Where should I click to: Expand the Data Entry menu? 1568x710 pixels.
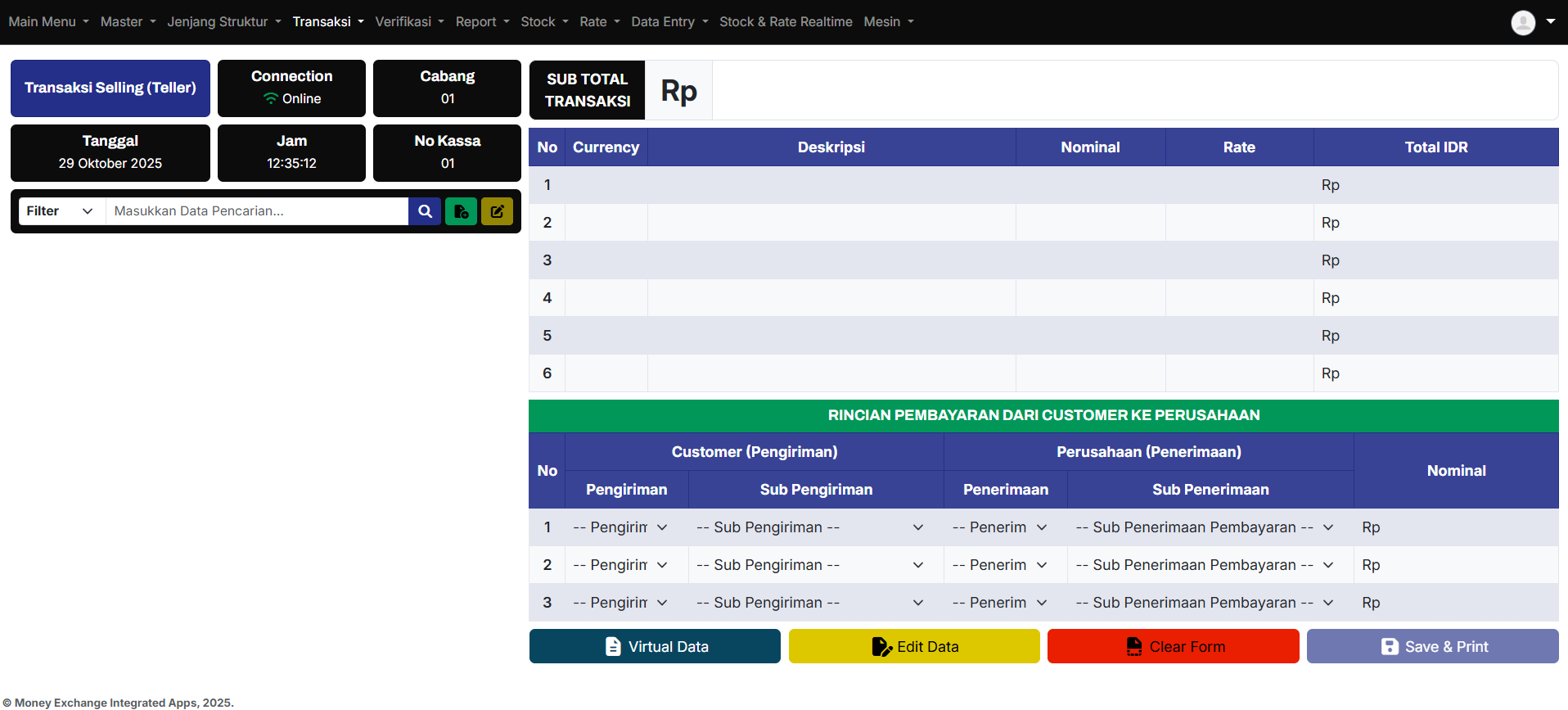coord(669,22)
